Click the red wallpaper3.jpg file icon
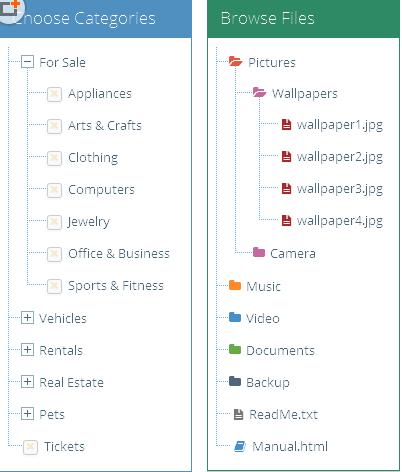Image resolution: width=402 pixels, height=472 pixels. tap(286, 188)
